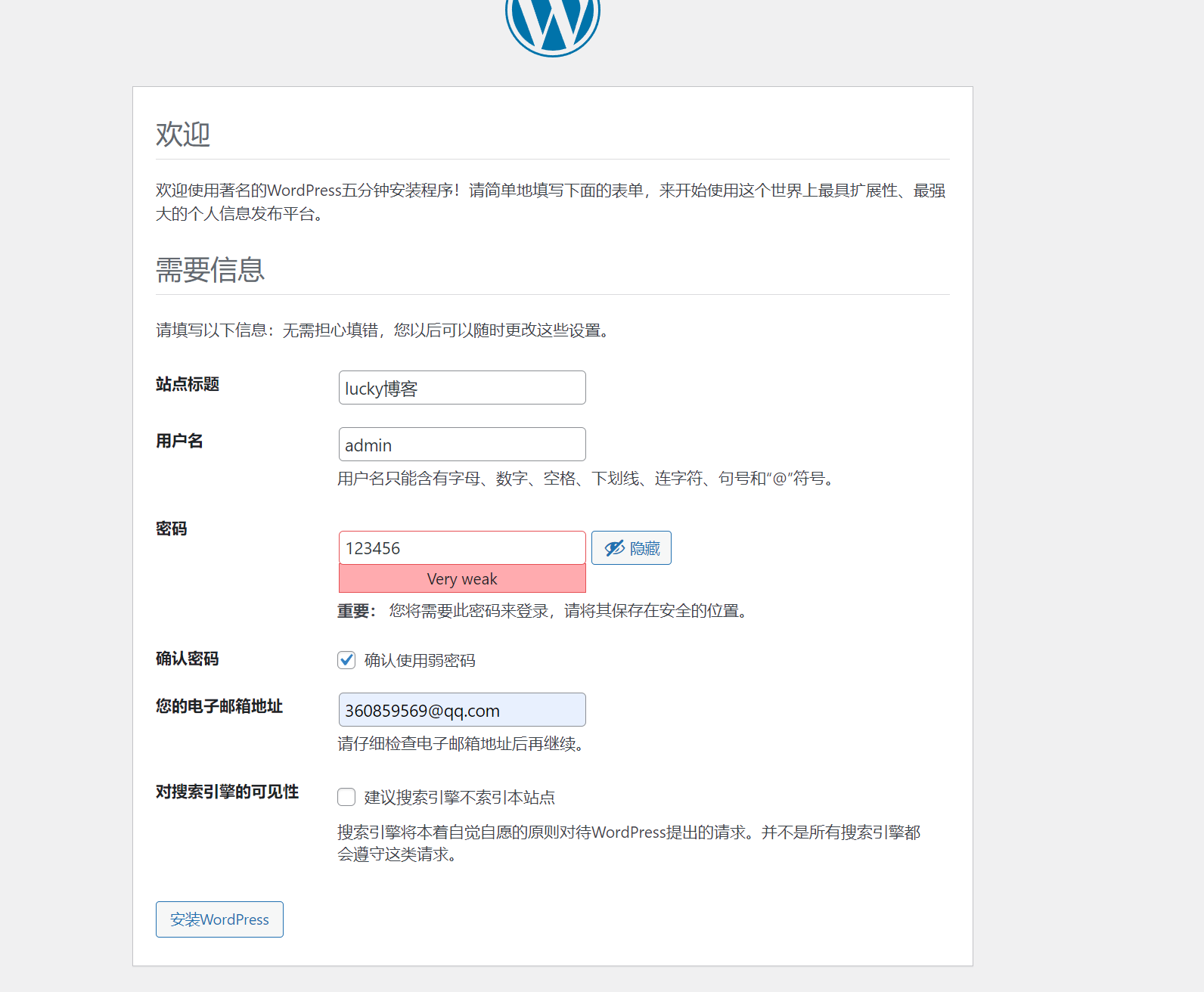Click the email field with 360859569@qq.com
The height and width of the screenshot is (992, 1204).
[x=461, y=710]
